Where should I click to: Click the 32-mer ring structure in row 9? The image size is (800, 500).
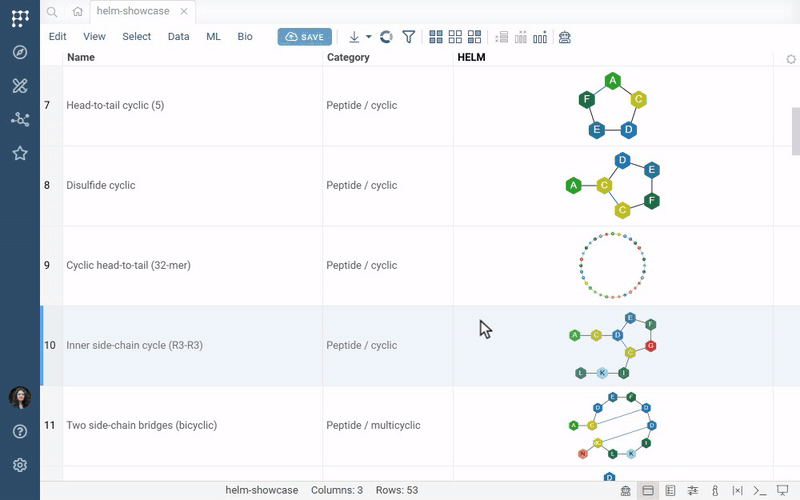tap(613, 265)
